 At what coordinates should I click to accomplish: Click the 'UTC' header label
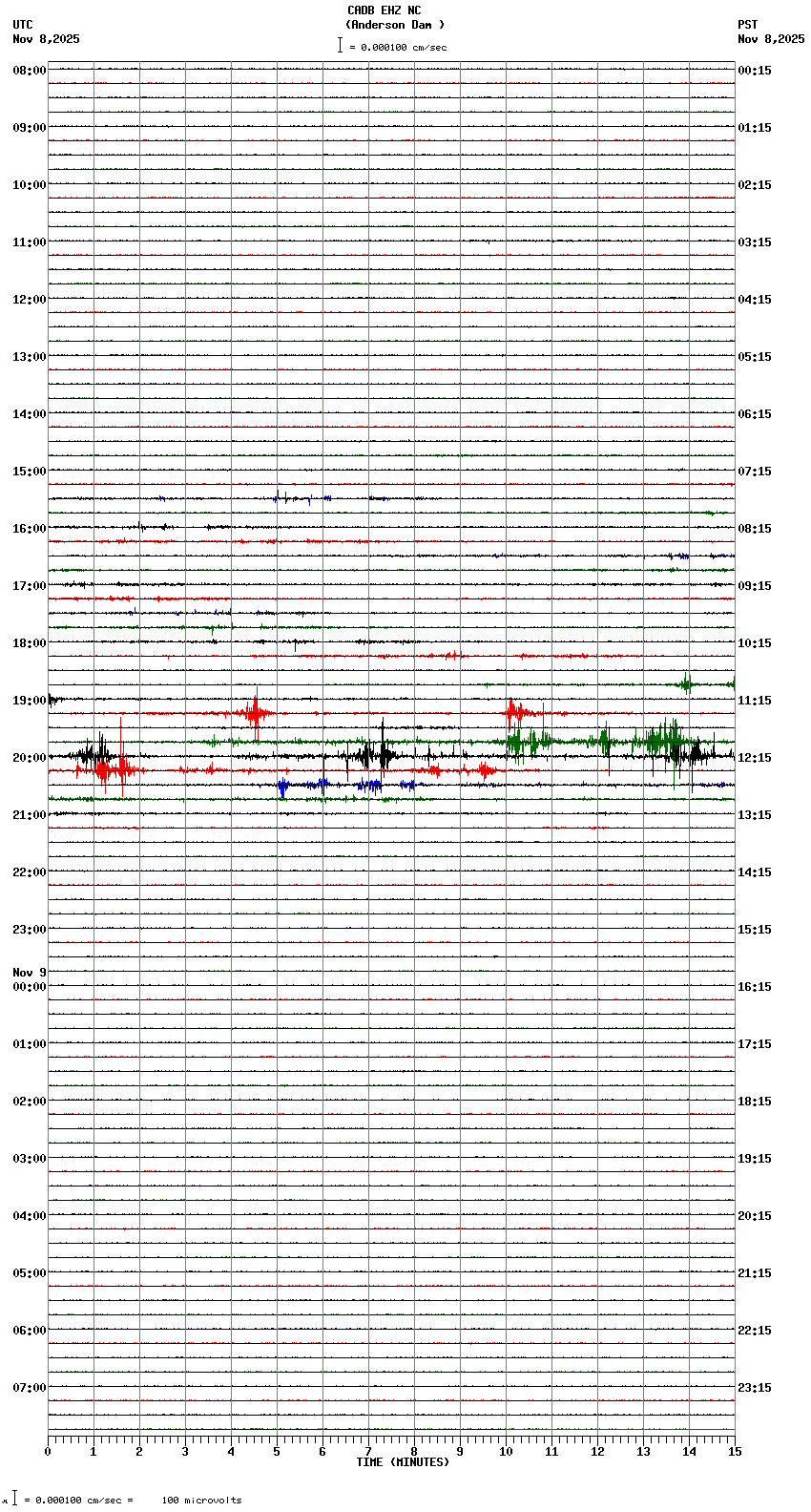23,25
